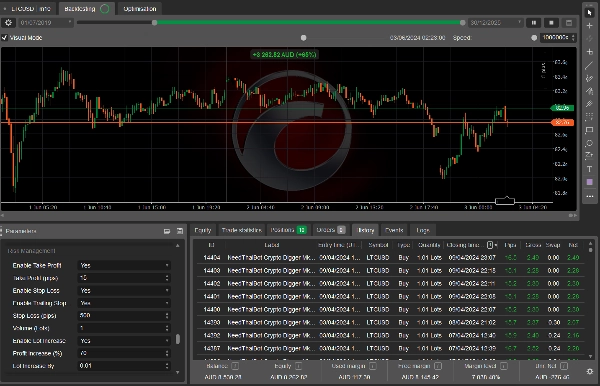Click the orange price line label

[x=562, y=122]
